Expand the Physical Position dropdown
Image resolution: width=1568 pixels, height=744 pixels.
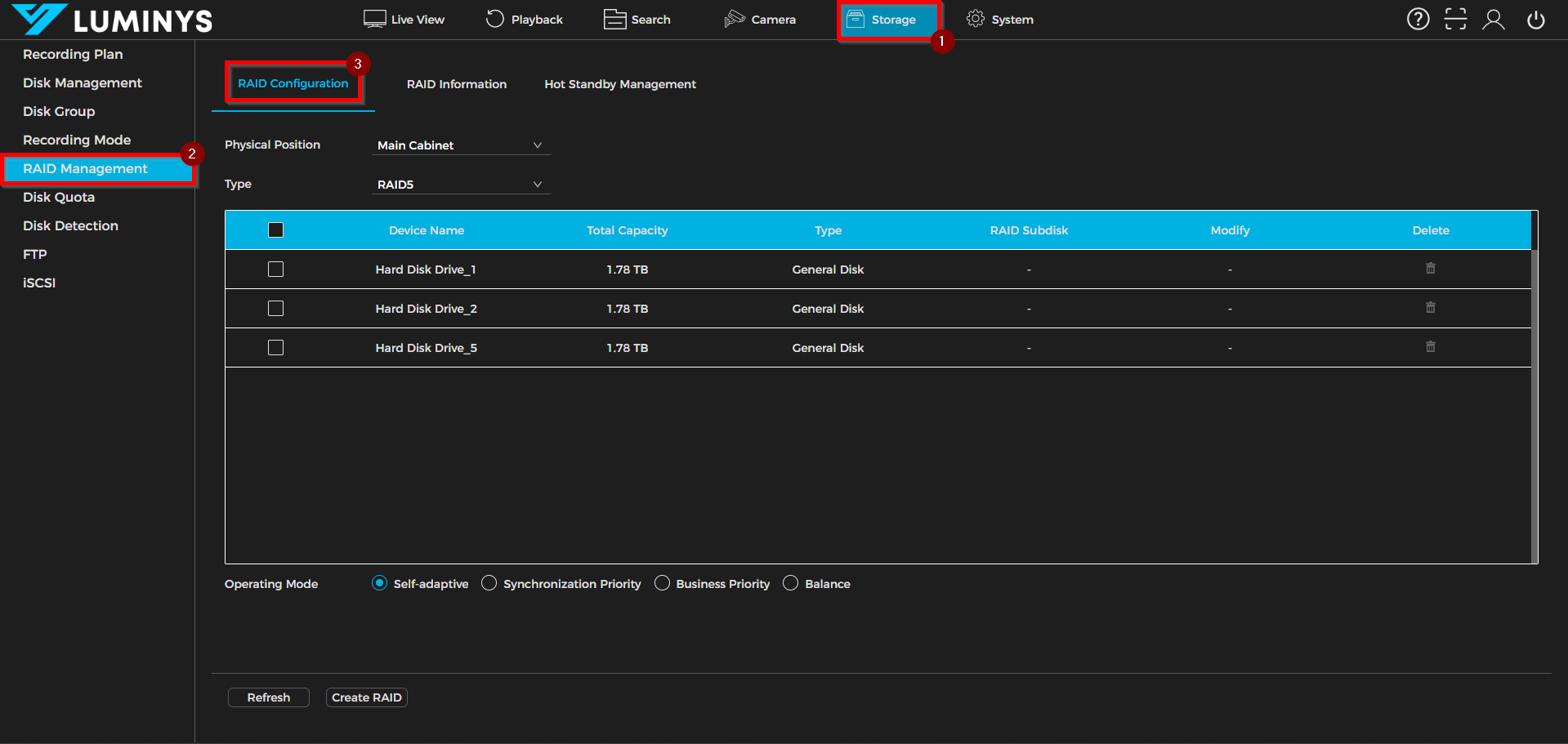click(x=460, y=145)
